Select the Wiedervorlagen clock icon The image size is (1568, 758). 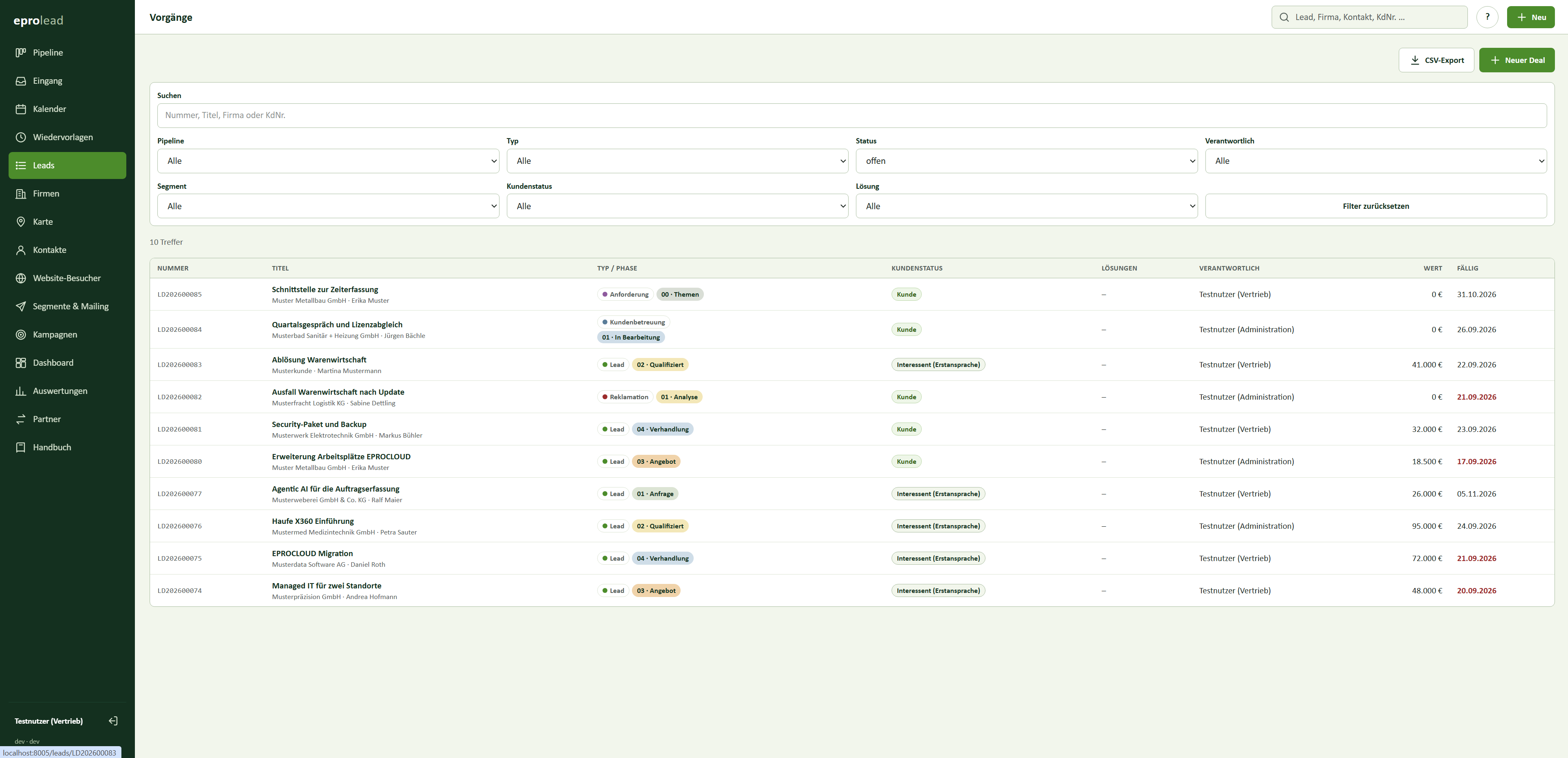[21, 137]
